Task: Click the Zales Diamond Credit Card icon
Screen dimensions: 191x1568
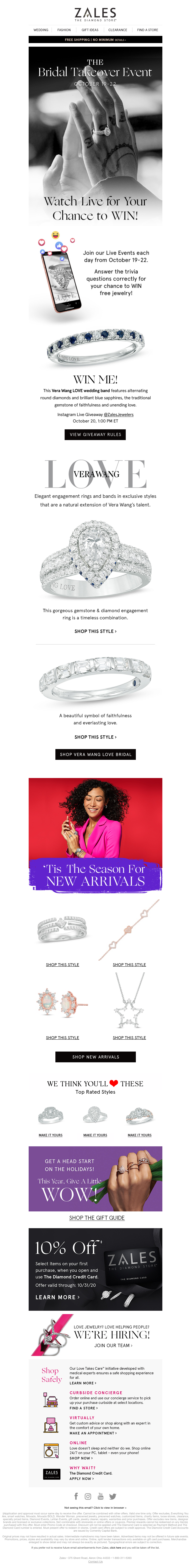Action: pyautogui.click(x=52, y=1474)
